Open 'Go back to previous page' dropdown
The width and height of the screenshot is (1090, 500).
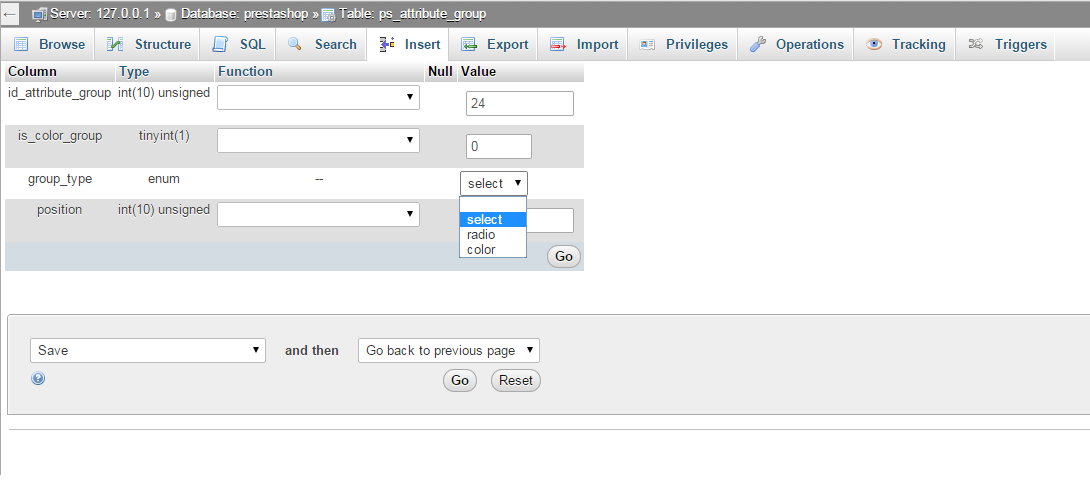tap(449, 350)
